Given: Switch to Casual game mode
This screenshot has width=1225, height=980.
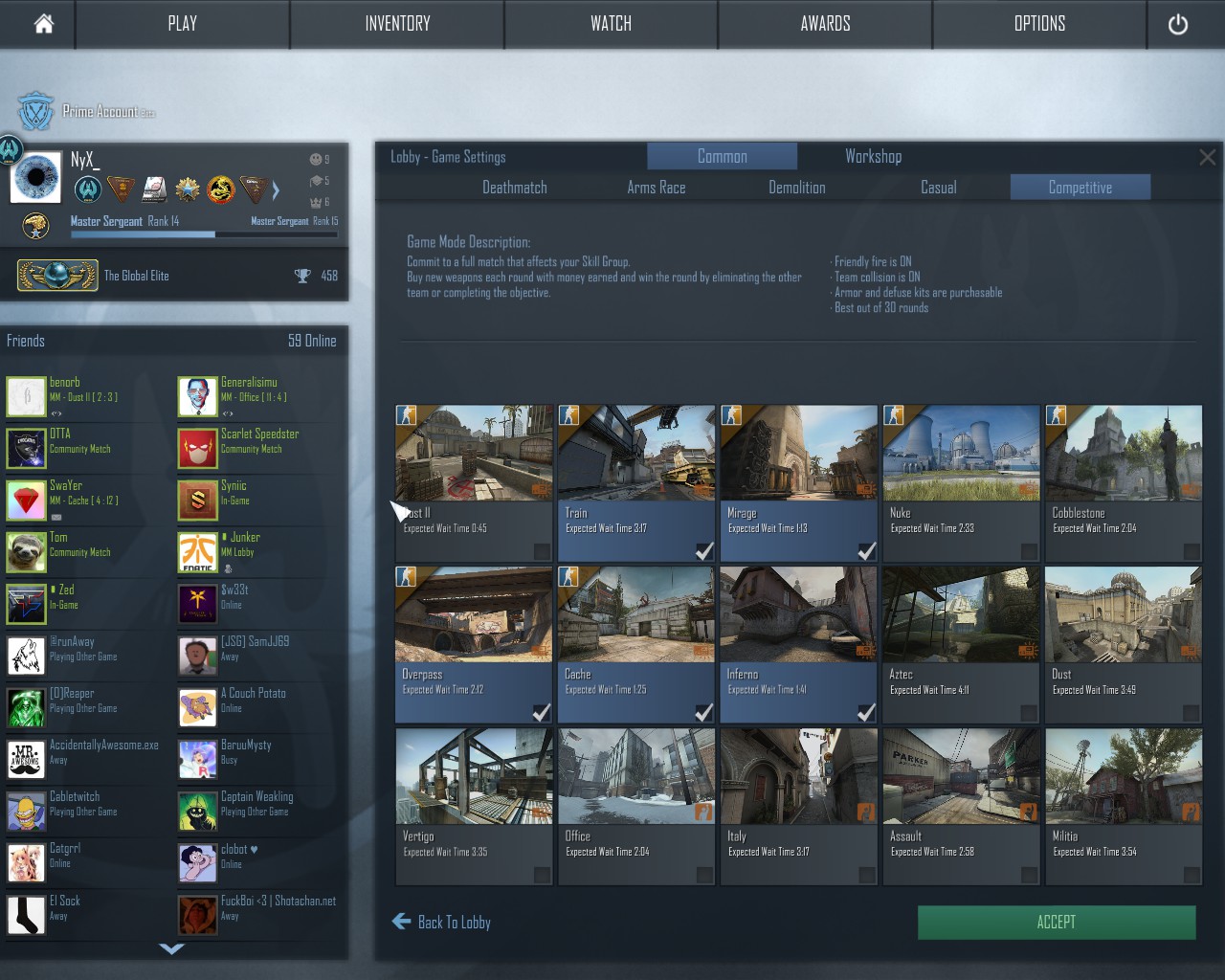Looking at the screenshot, I should pyautogui.click(x=939, y=188).
